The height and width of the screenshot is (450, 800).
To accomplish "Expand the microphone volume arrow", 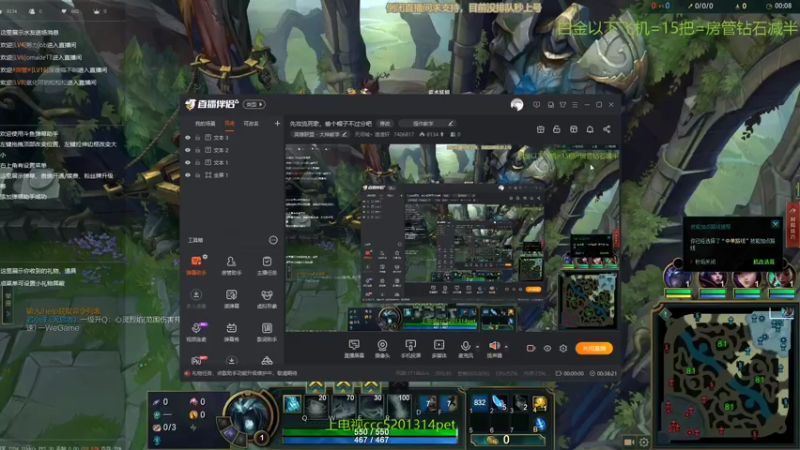I will pyautogui.click(x=478, y=347).
